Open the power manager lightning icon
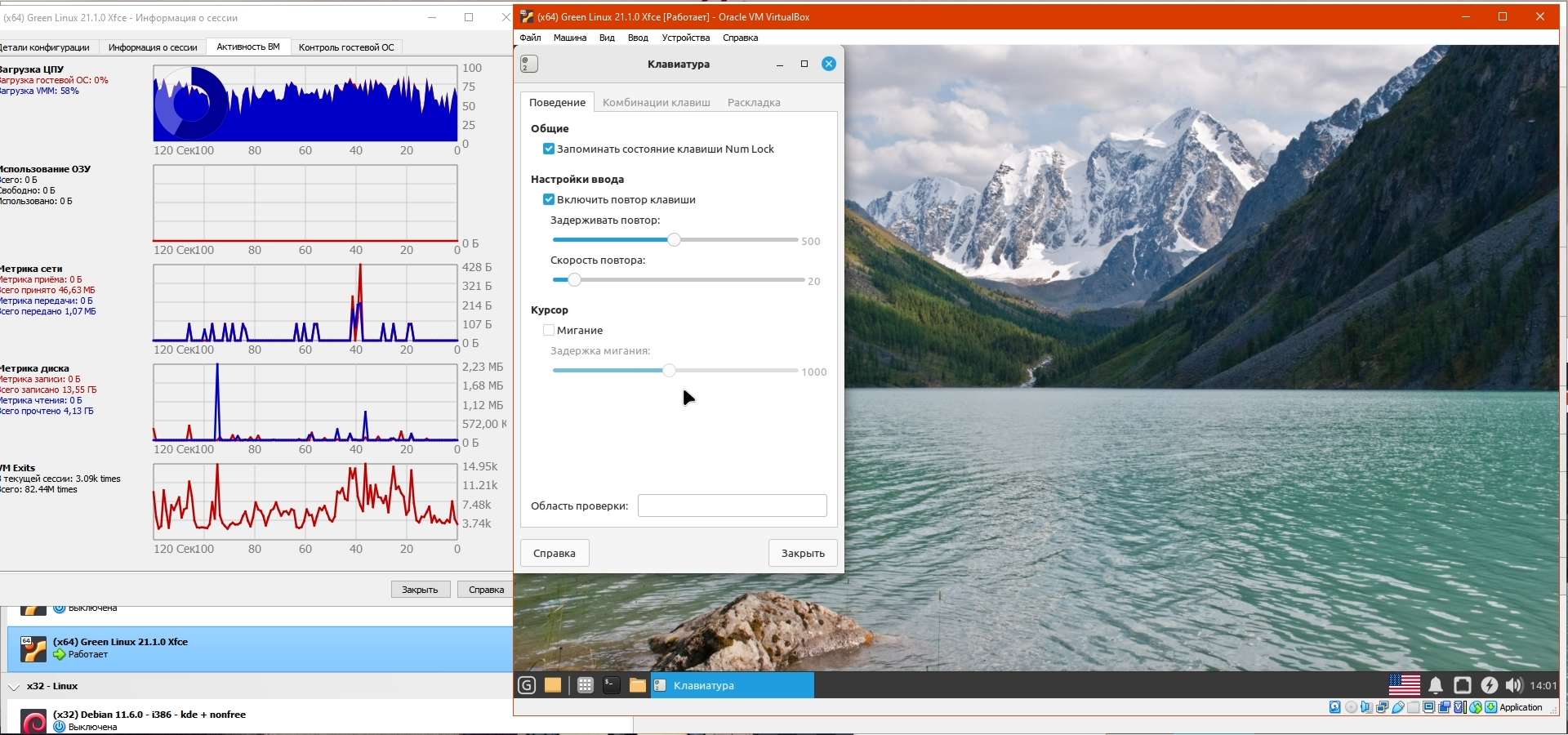 (1490, 685)
